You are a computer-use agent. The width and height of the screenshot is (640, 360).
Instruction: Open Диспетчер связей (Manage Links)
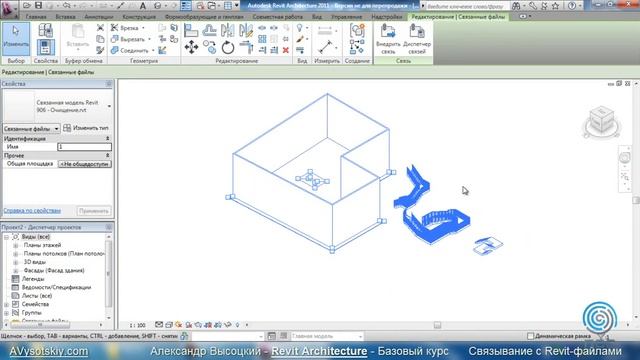(x=417, y=39)
